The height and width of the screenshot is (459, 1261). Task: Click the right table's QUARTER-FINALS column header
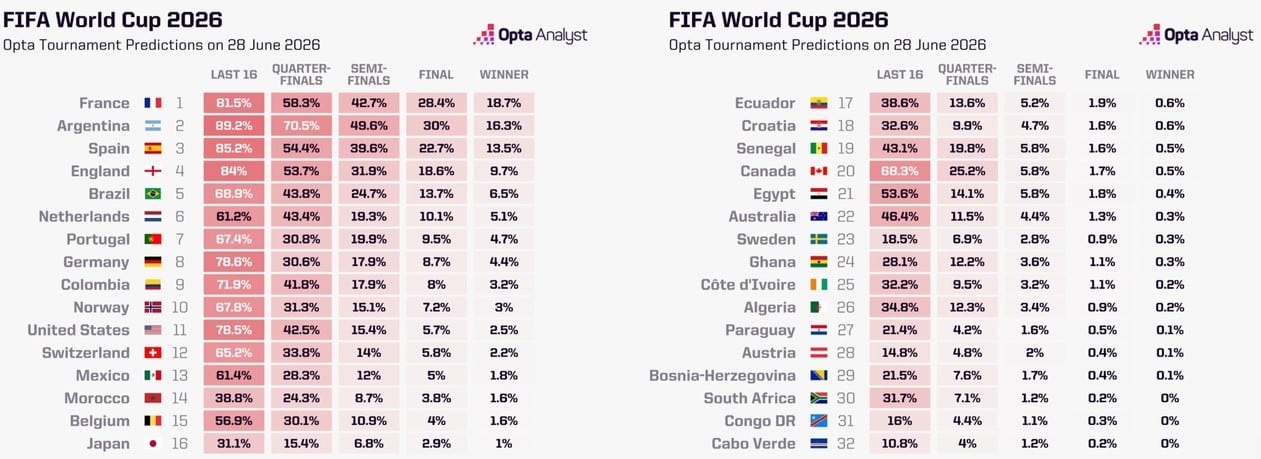click(x=967, y=75)
